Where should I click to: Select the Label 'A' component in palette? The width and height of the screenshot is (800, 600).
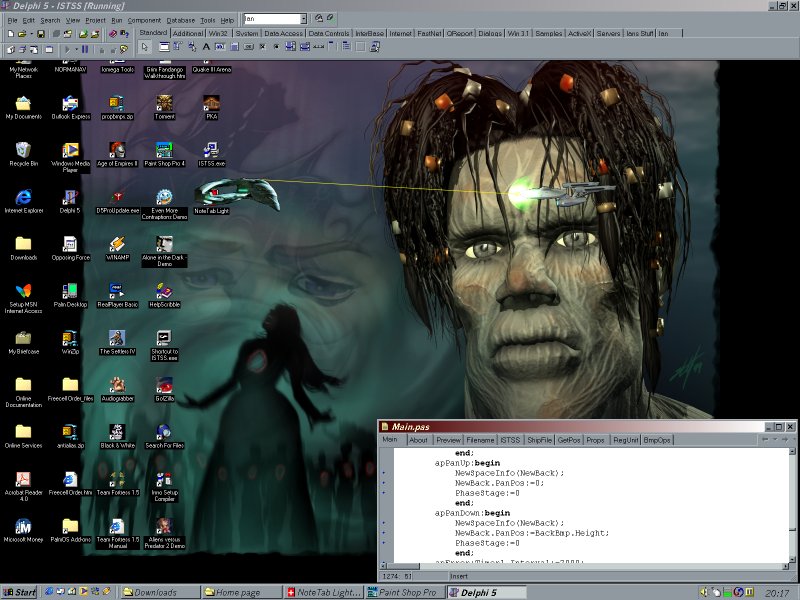point(206,47)
